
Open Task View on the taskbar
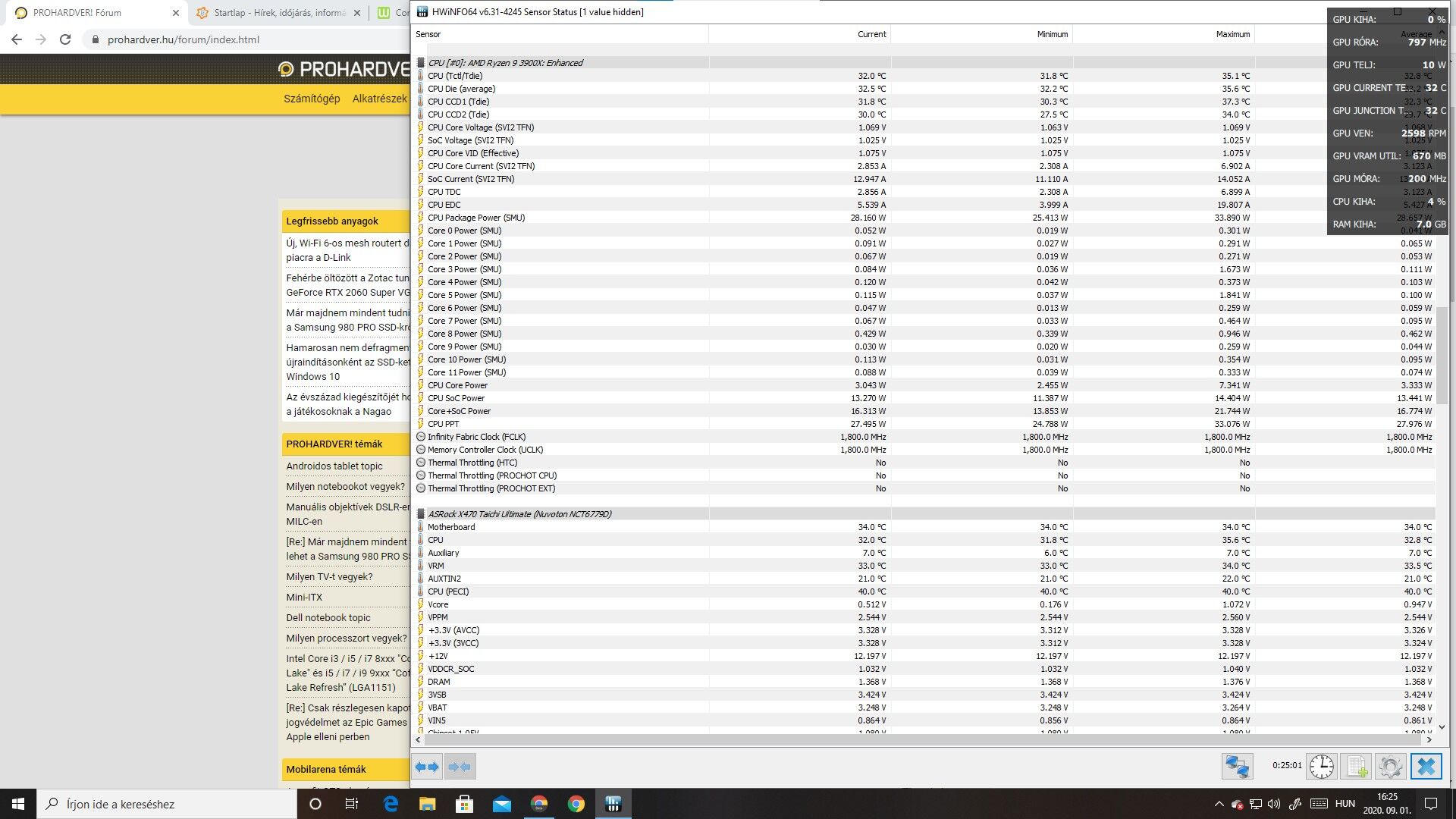click(x=351, y=804)
